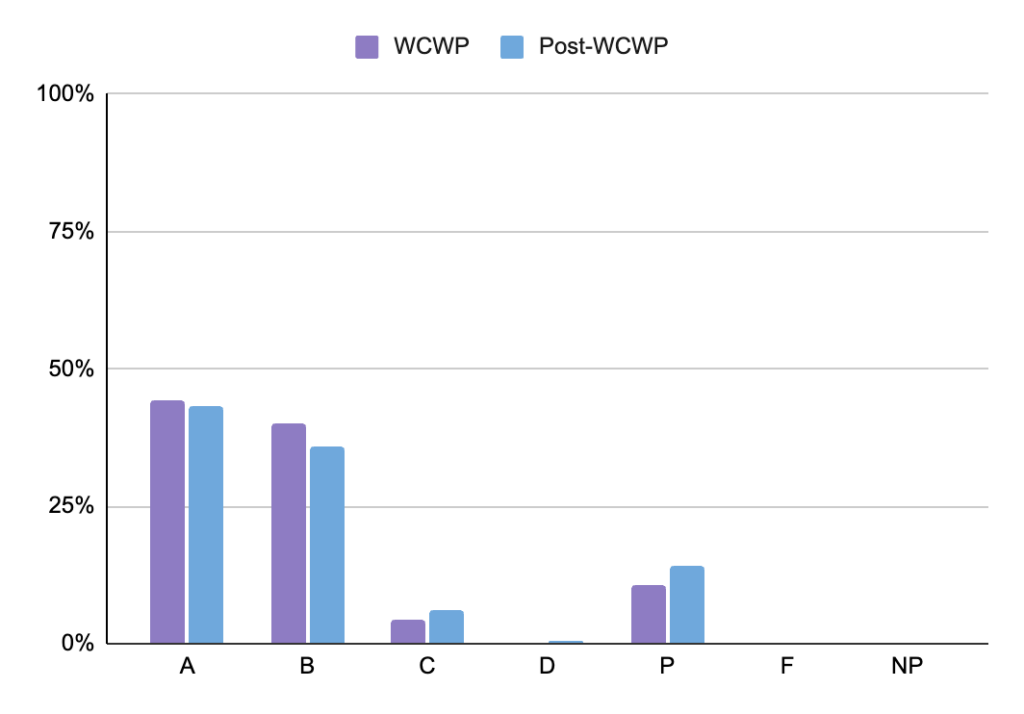
Task: Click the blue Post-WCWP legend swatch
Action: pos(510,46)
